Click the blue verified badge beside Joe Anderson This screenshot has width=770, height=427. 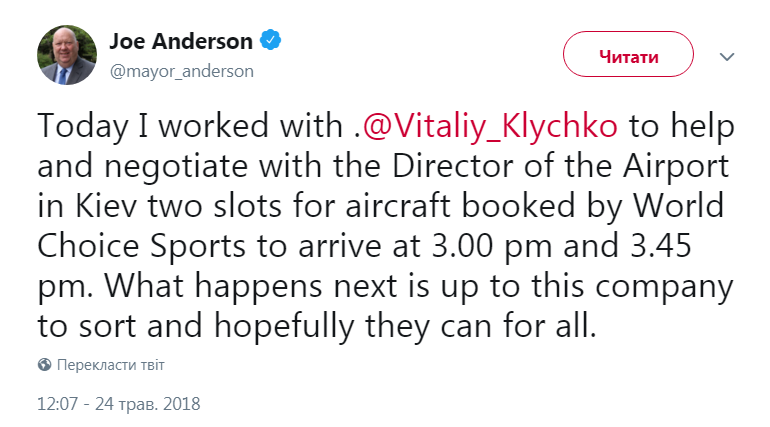(x=271, y=42)
